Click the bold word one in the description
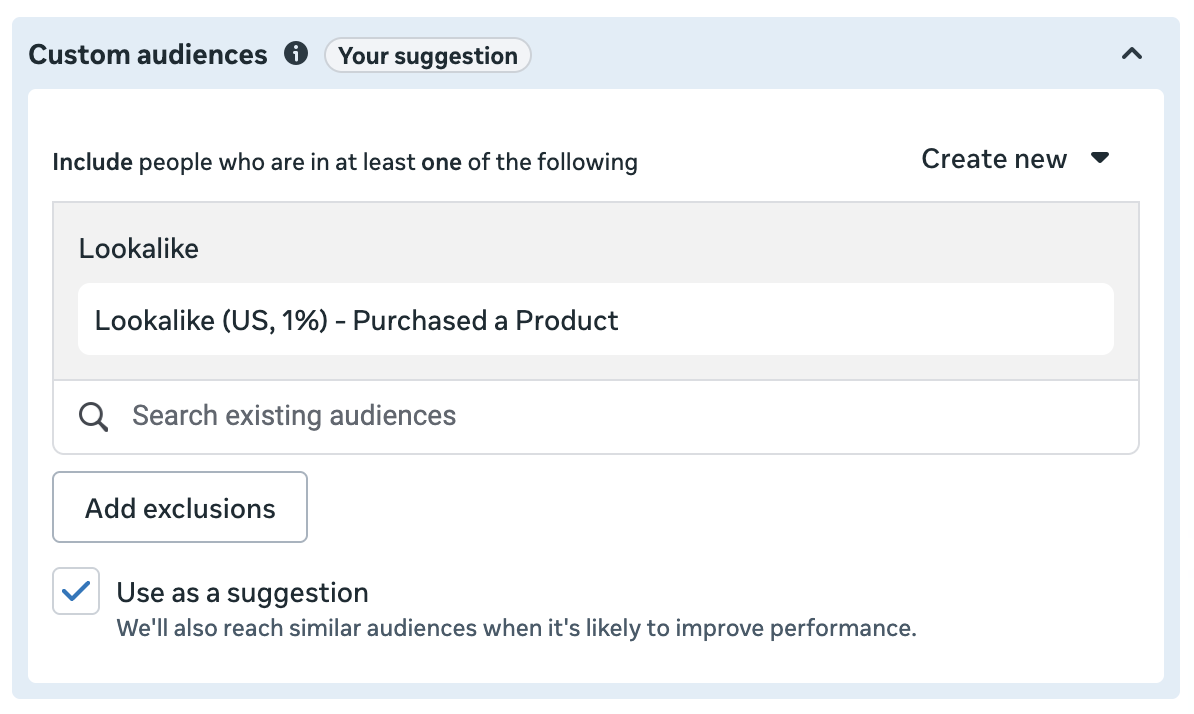 click(x=441, y=161)
